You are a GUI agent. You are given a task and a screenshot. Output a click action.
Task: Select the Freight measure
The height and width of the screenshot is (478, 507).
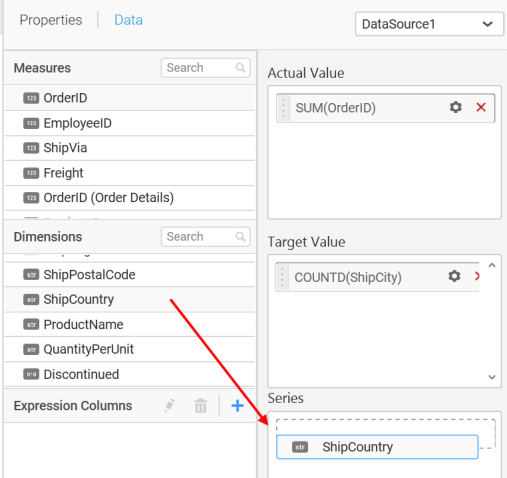tap(129, 173)
